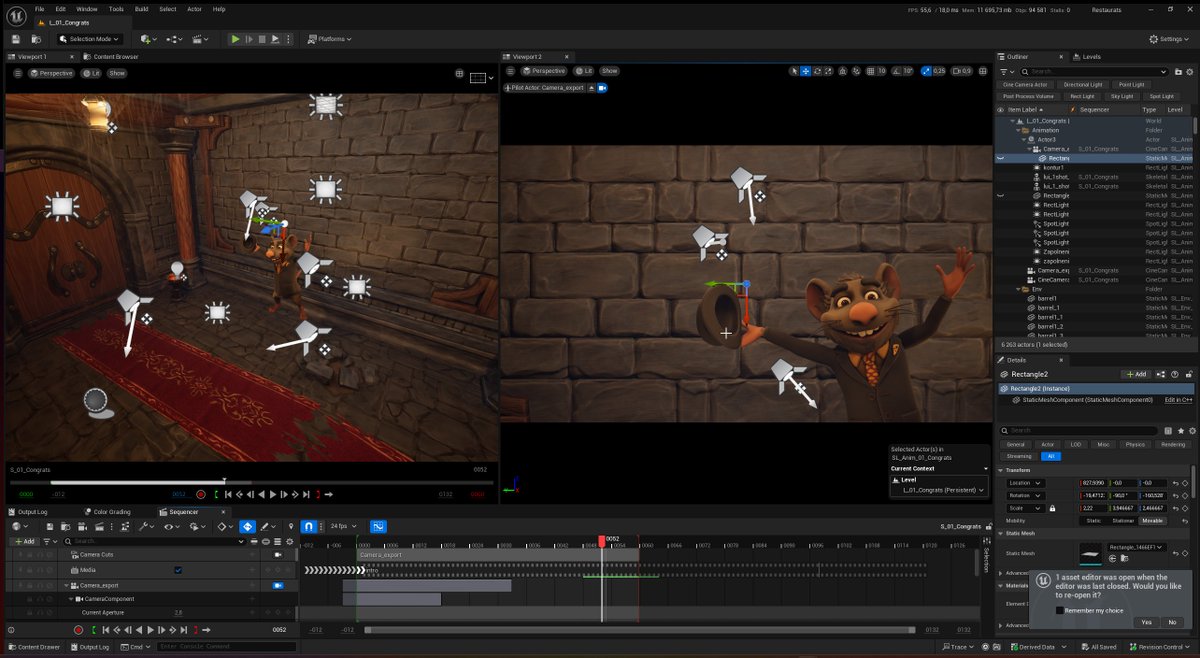Toggle Sequencer curve editor icon
This screenshot has height=658, width=1200.
[379, 526]
